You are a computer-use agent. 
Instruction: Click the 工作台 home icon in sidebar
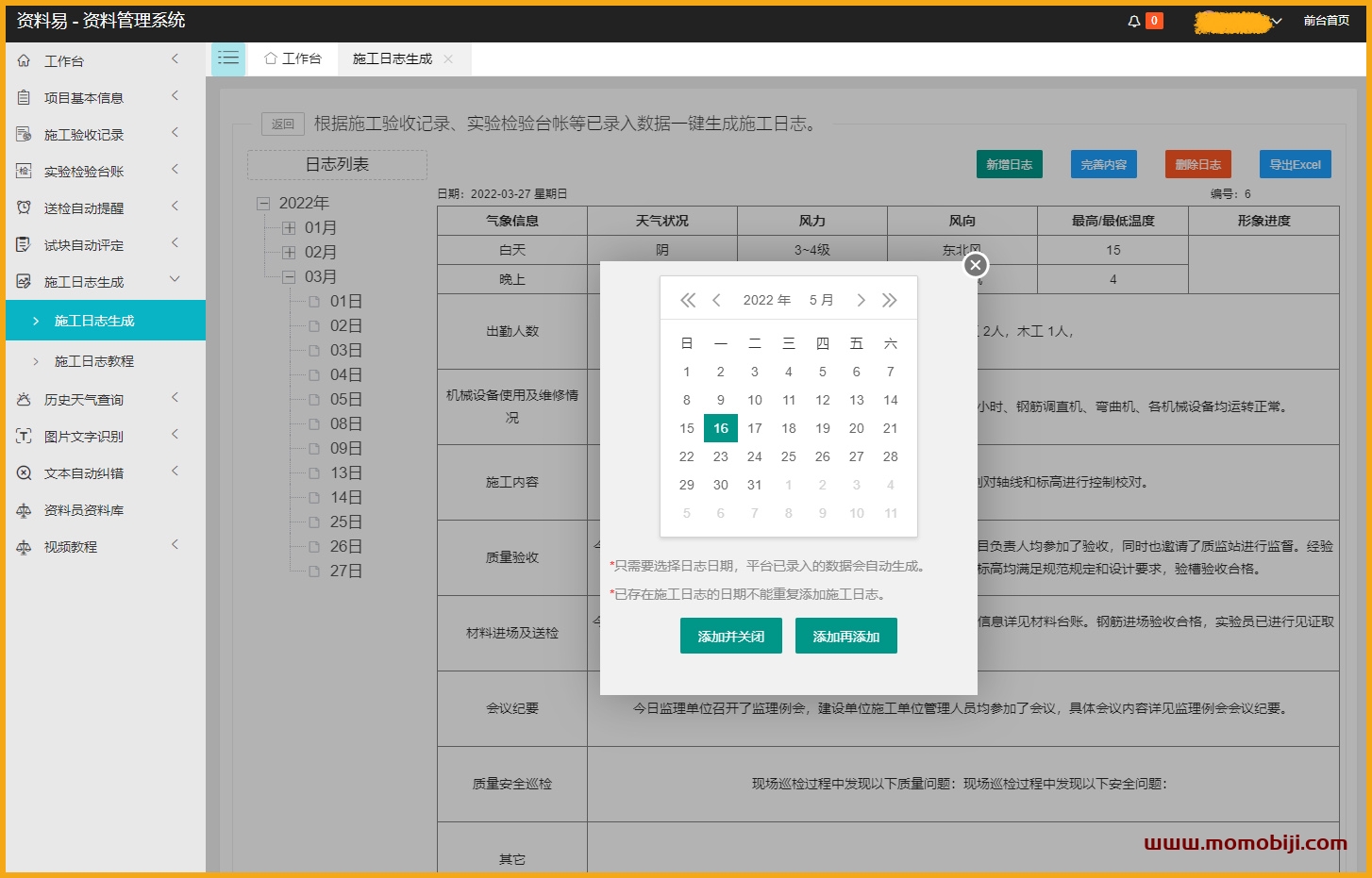click(x=24, y=60)
